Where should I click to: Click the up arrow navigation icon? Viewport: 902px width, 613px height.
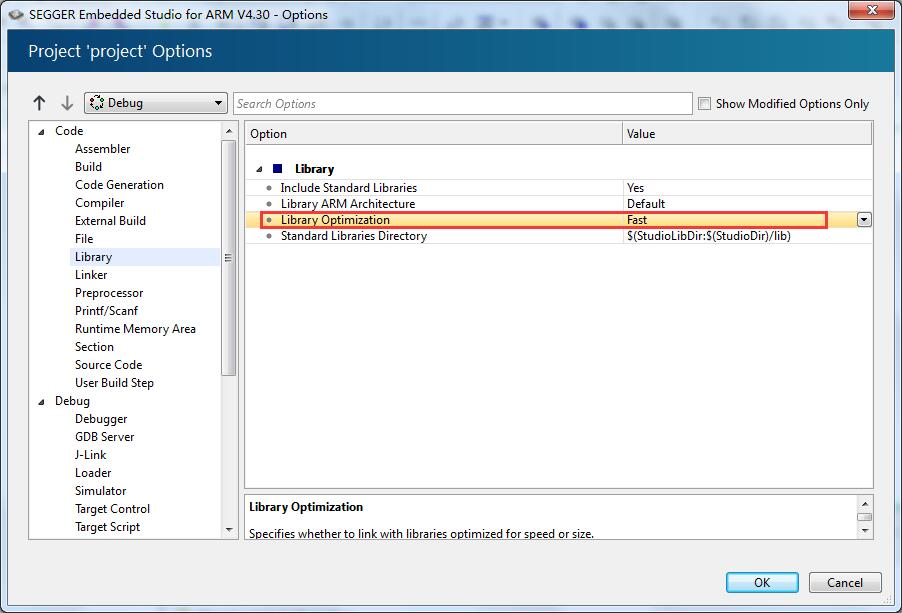(x=39, y=103)
